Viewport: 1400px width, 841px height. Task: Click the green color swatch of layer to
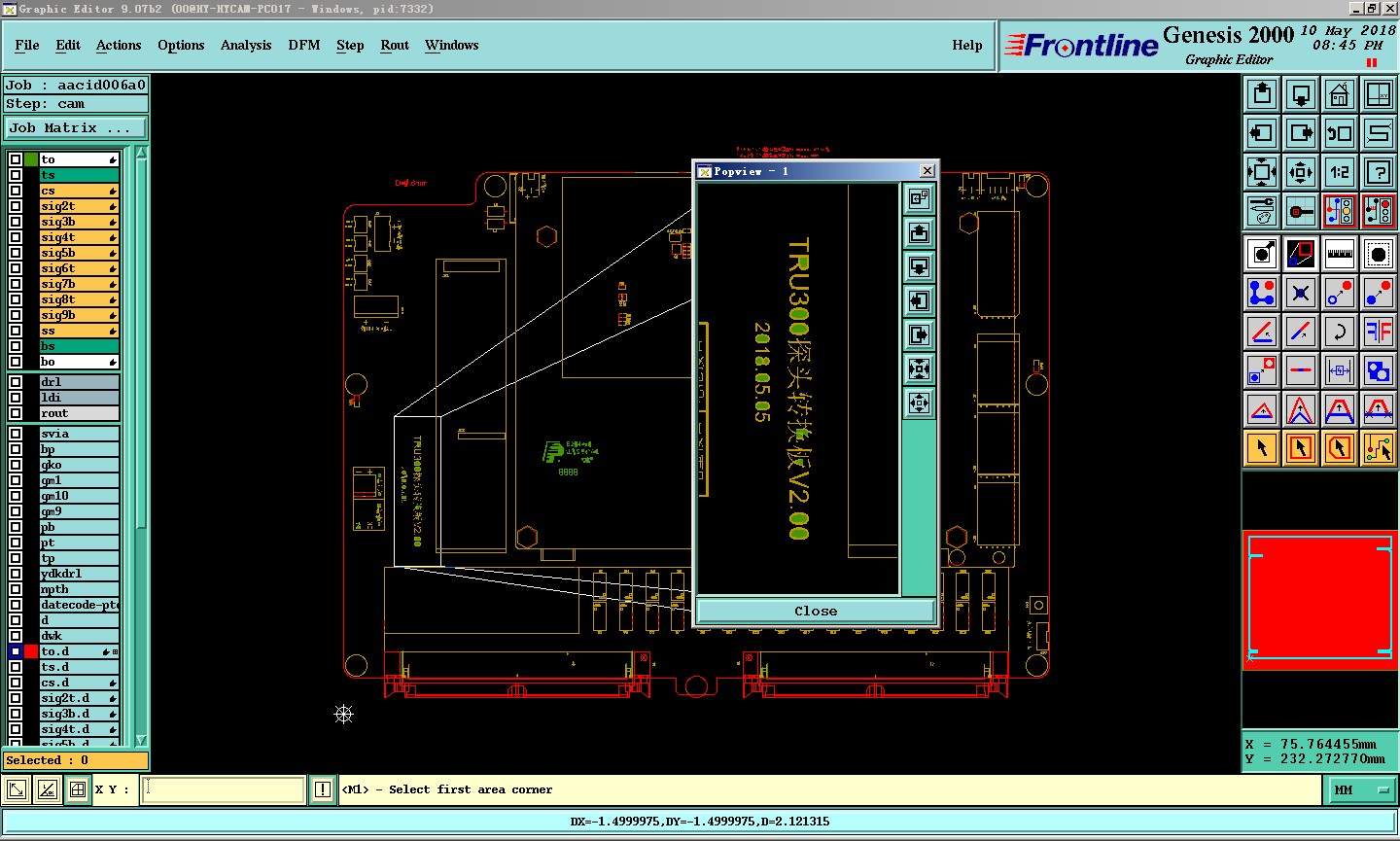(31, 159)
